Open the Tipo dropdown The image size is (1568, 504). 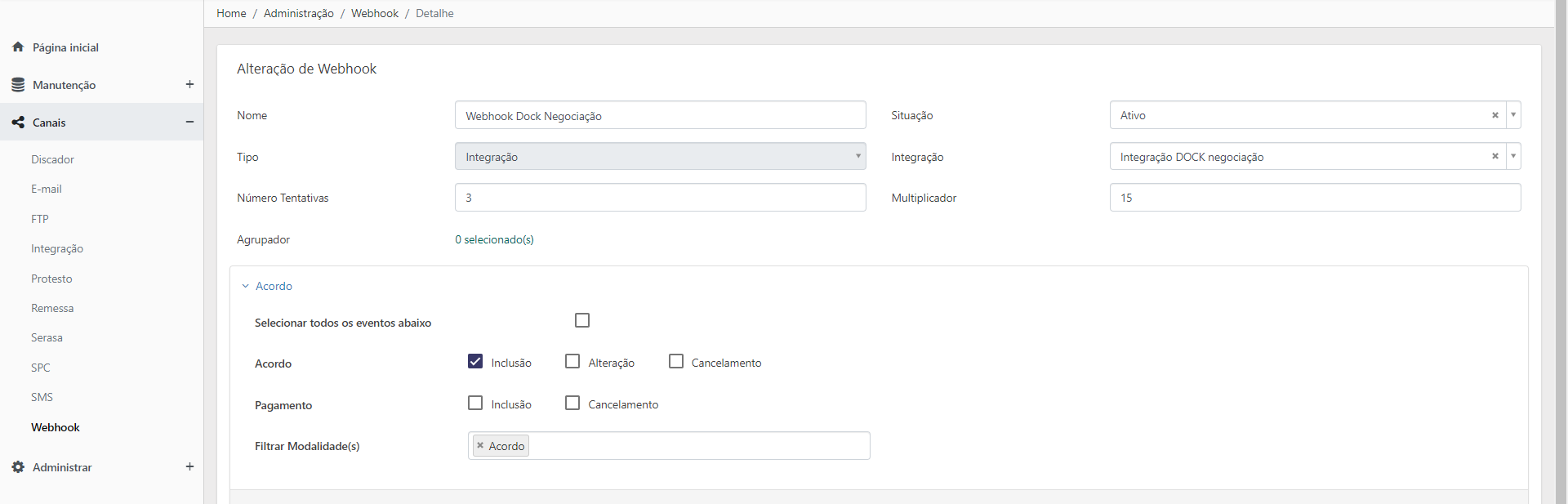click(x=660, y=156)
